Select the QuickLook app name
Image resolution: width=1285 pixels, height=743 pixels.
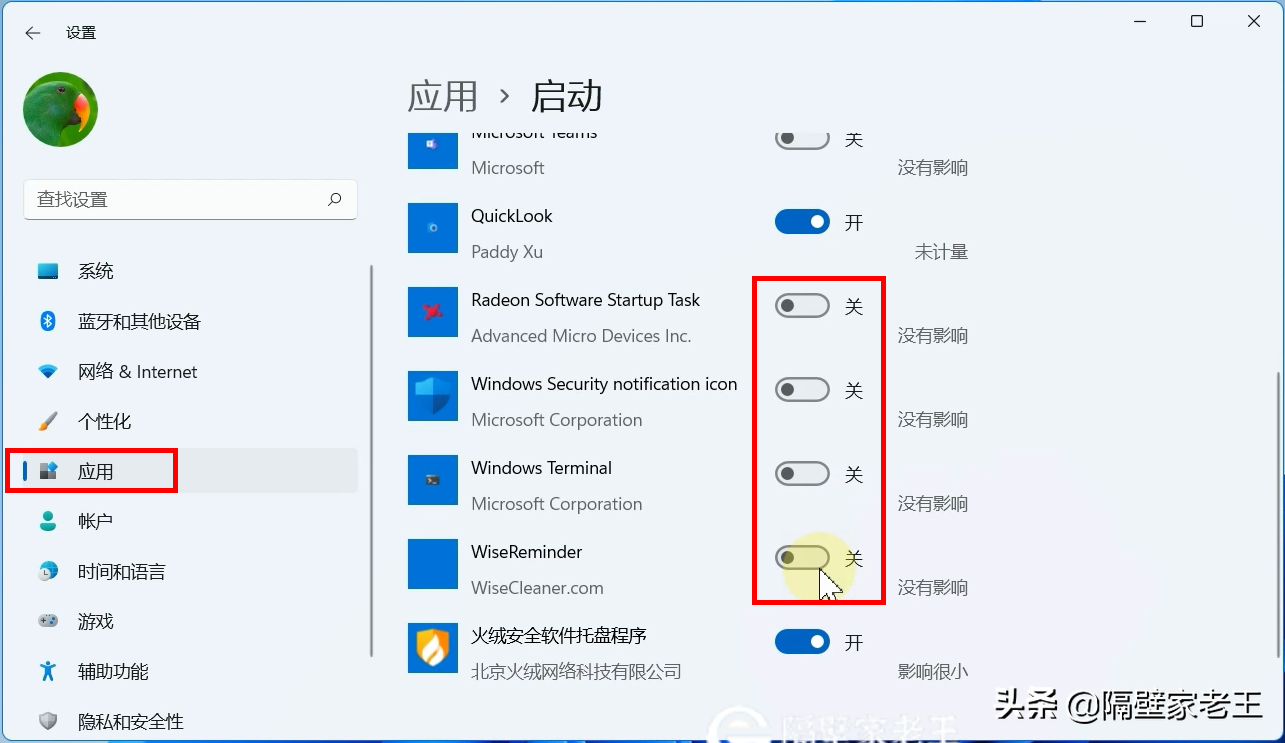(x=512, y=216)
